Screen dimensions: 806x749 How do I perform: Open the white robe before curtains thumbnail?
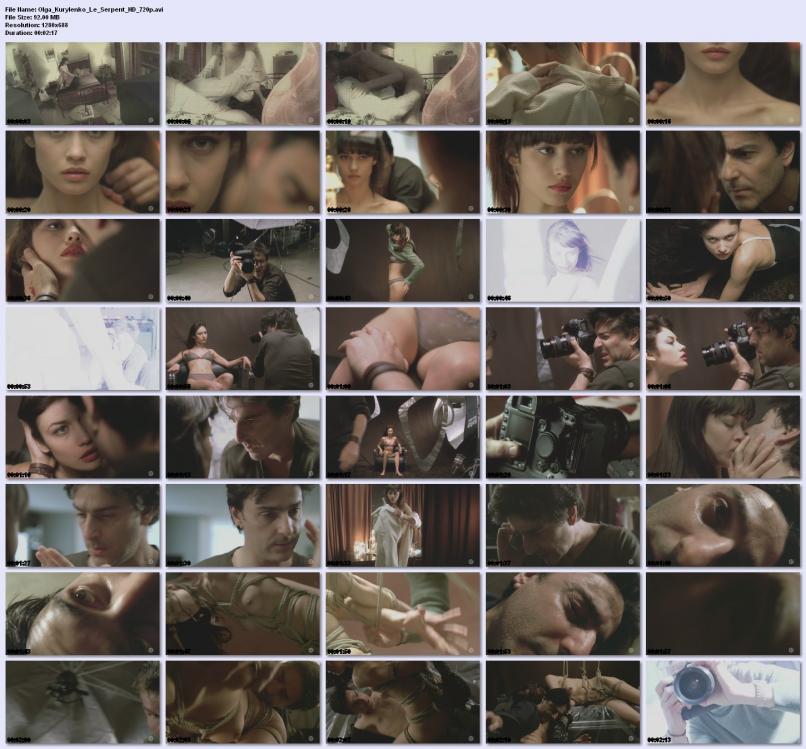click(403, 525)
